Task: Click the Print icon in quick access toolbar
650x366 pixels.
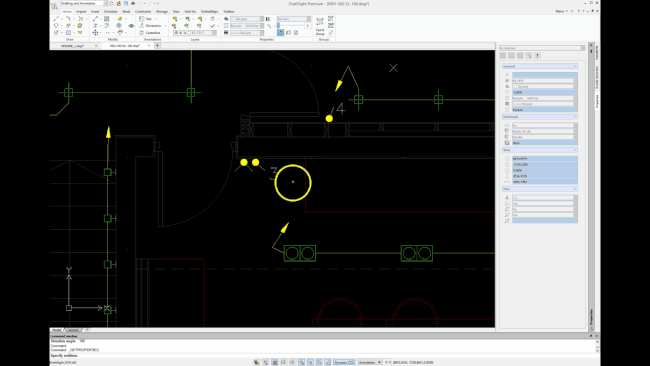Action: pyautogui.click(x=133, y=3)
